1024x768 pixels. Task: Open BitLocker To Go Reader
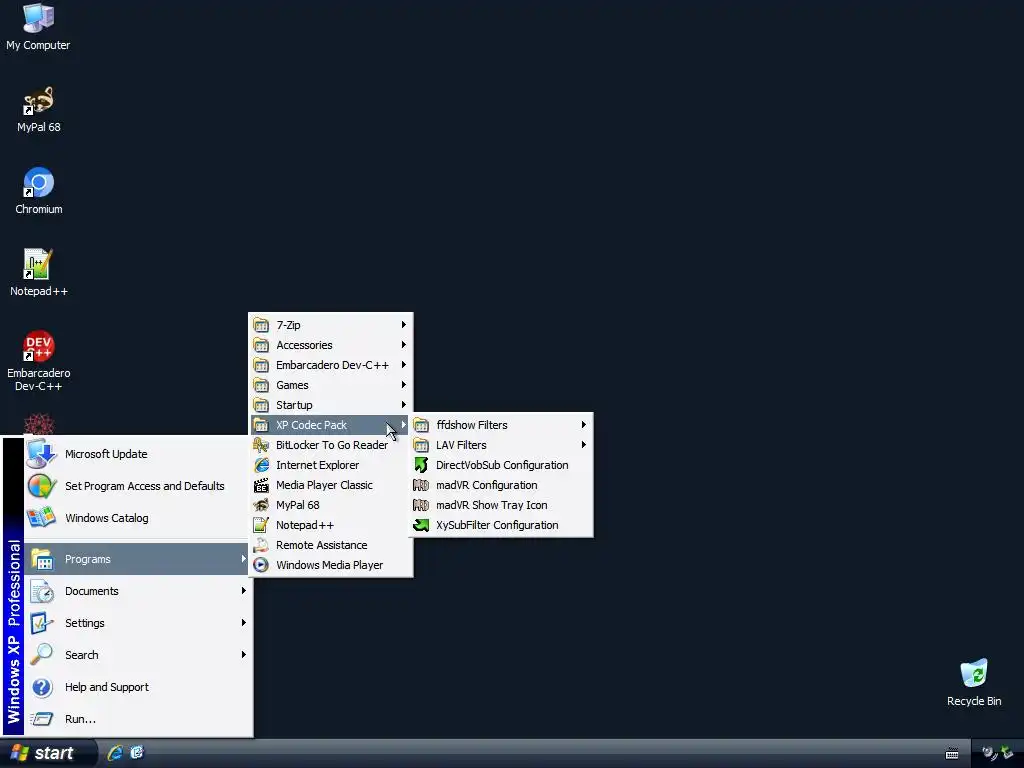[330, 445]
